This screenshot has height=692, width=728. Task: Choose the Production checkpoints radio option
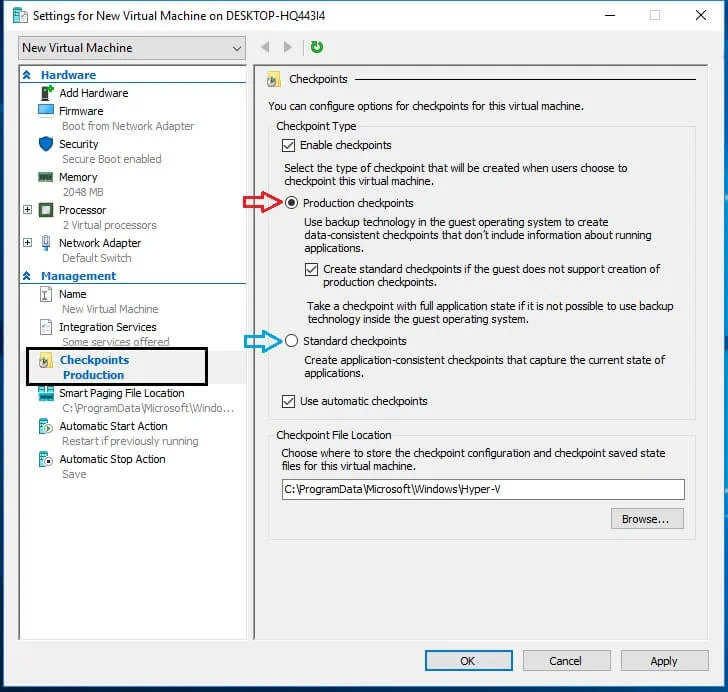pos(292,203)
